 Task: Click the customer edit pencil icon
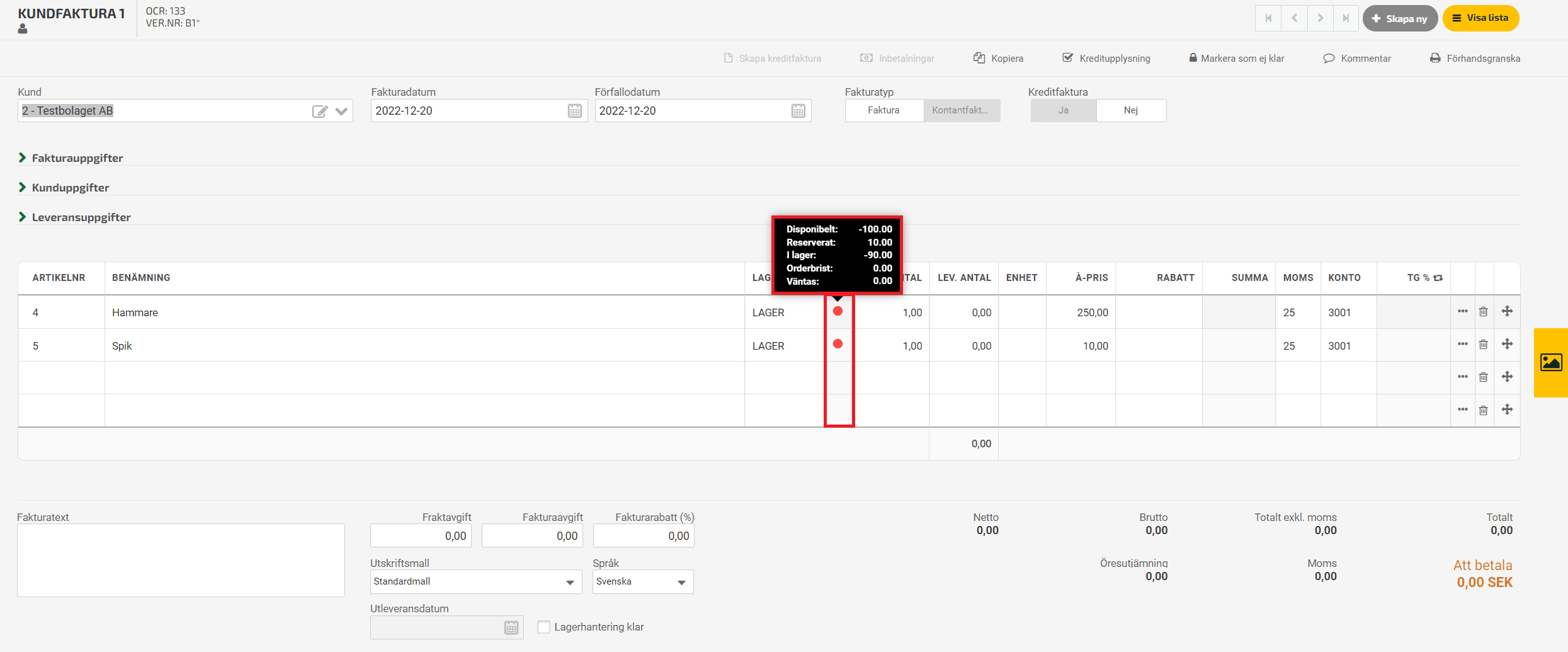(x=320, y=112)
